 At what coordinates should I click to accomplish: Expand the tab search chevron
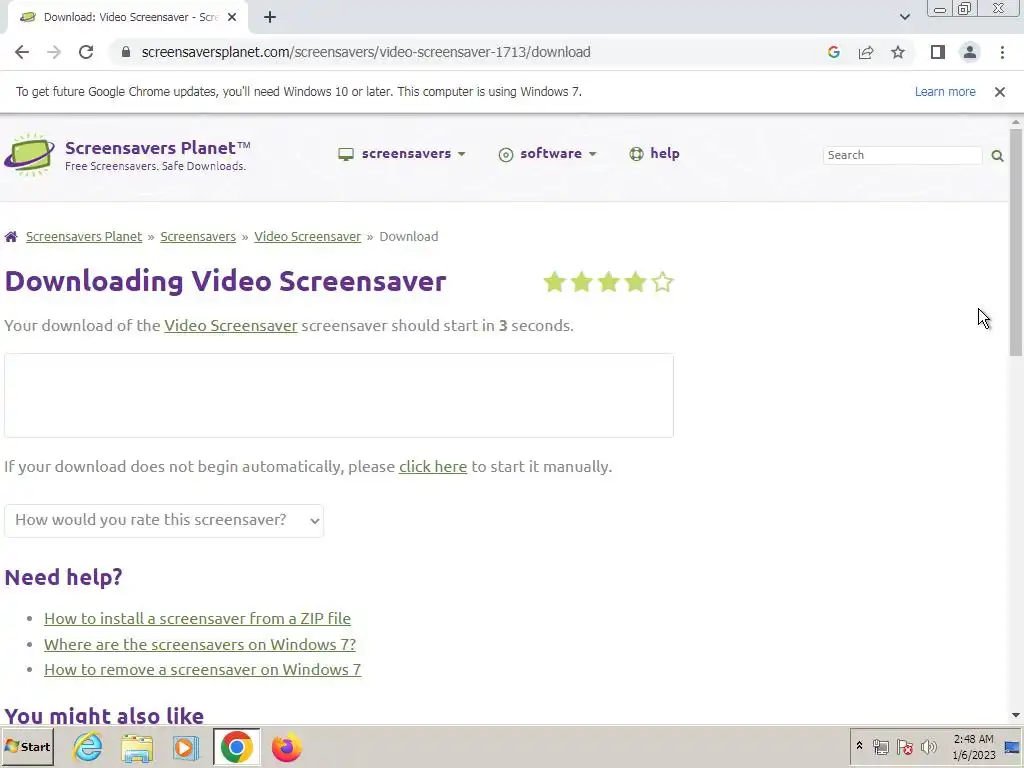(x=904, y=17)
